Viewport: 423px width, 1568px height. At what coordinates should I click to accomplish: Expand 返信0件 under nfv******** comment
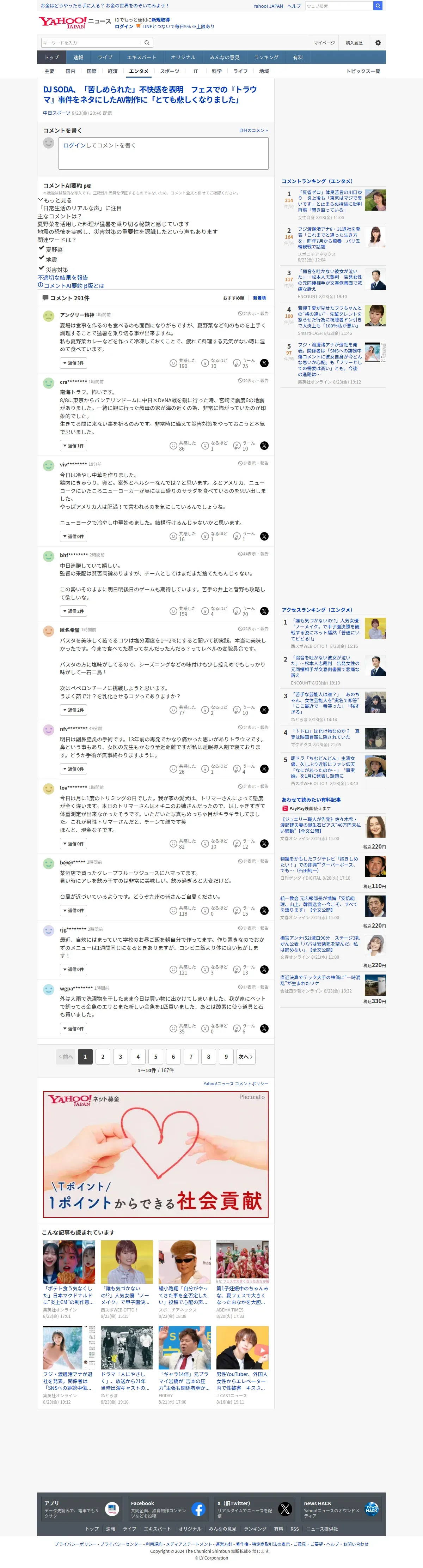point(73,769)
